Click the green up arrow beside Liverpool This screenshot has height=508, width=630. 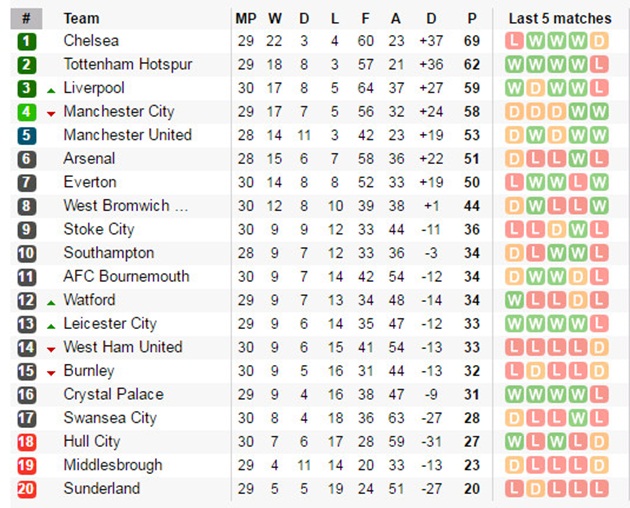click(x=51, y=91)
